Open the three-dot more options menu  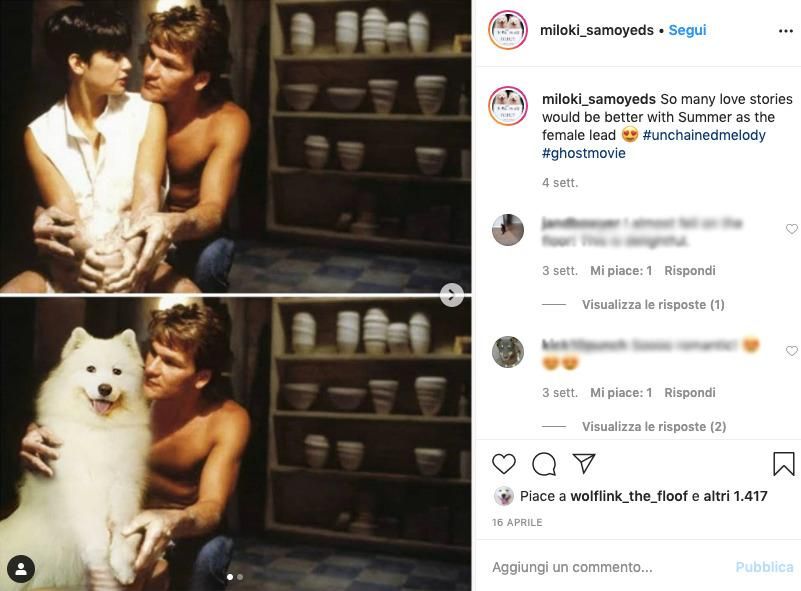tap(786, 31)
